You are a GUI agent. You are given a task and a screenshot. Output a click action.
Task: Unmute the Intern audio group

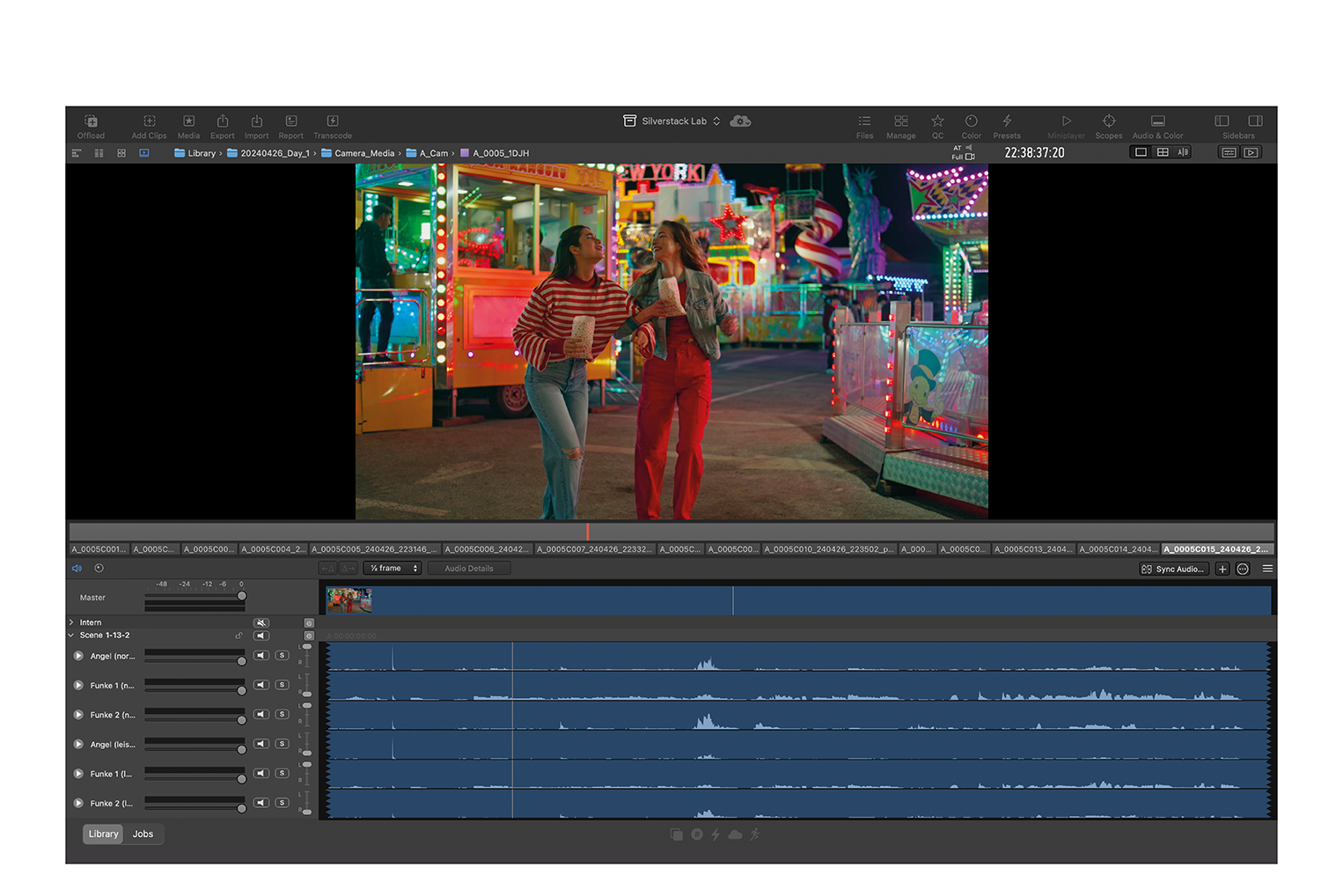click(x=261, y=622)
